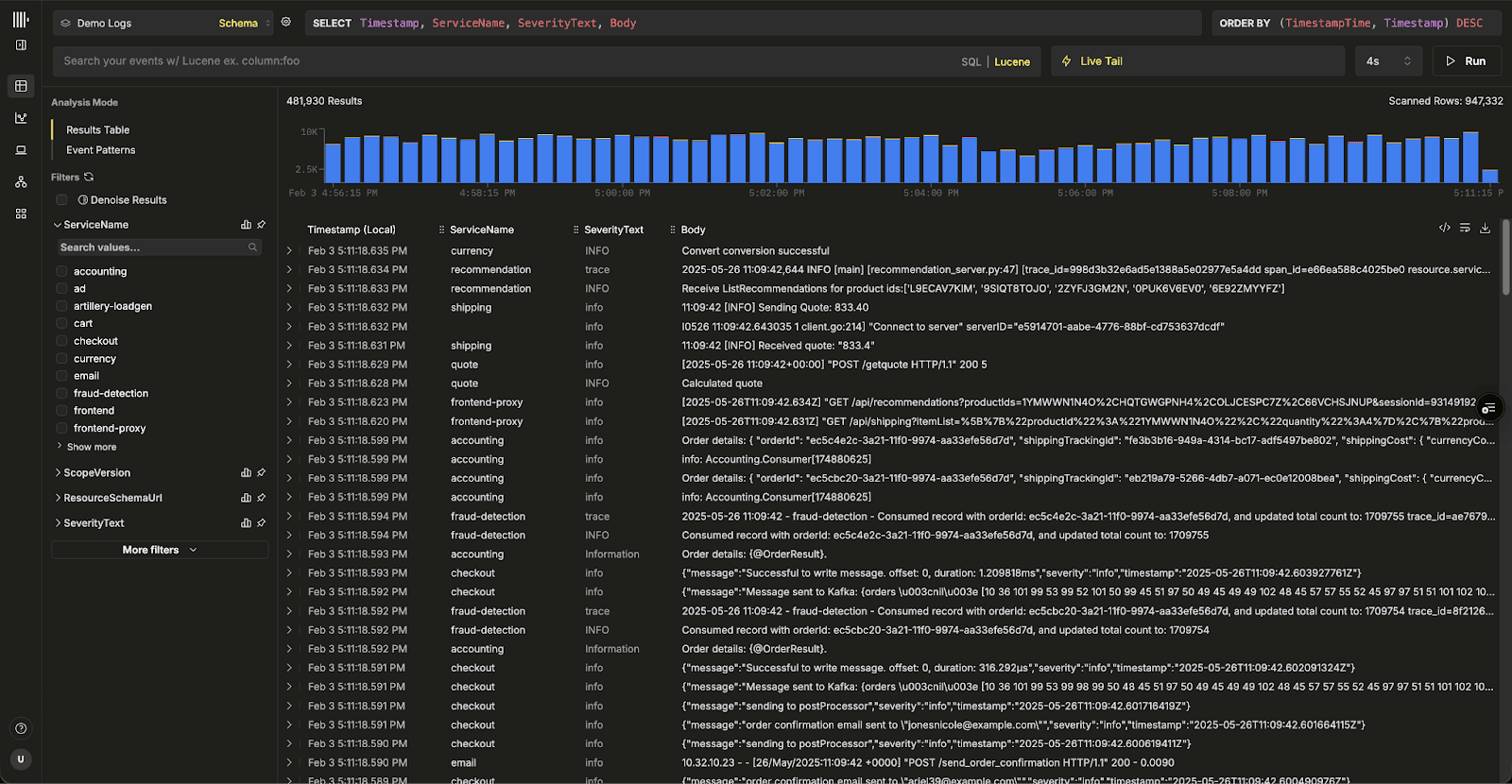This screenshot has width=1512, height=784.
Task: Open source settings gear beside Demo Logs
Action: tap(286, 23)
